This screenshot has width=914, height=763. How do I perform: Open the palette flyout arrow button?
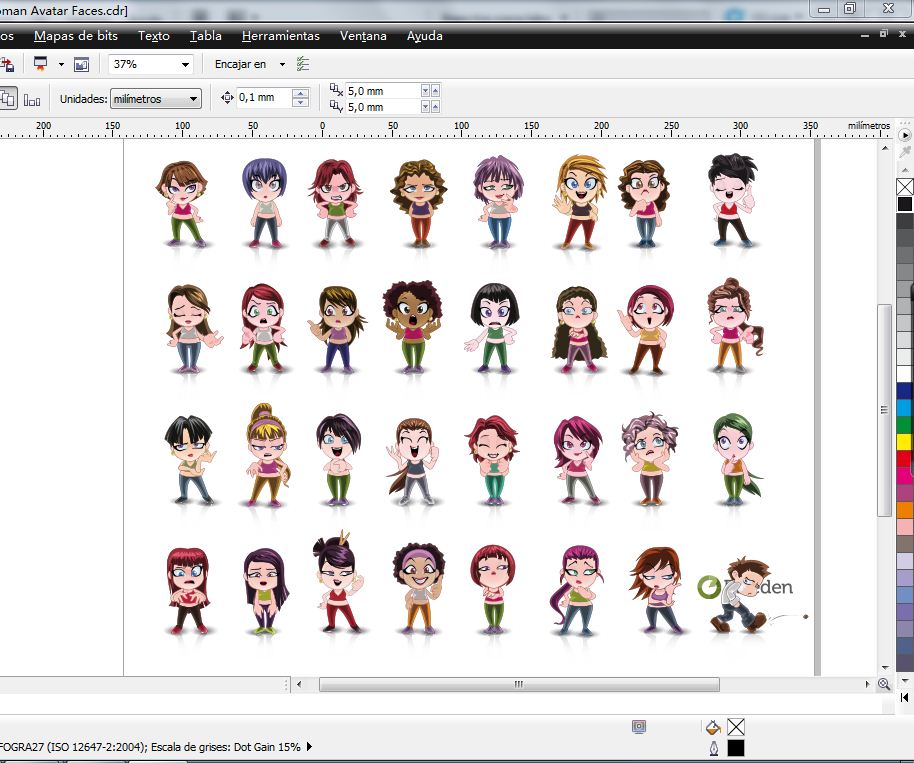point(905,134)
